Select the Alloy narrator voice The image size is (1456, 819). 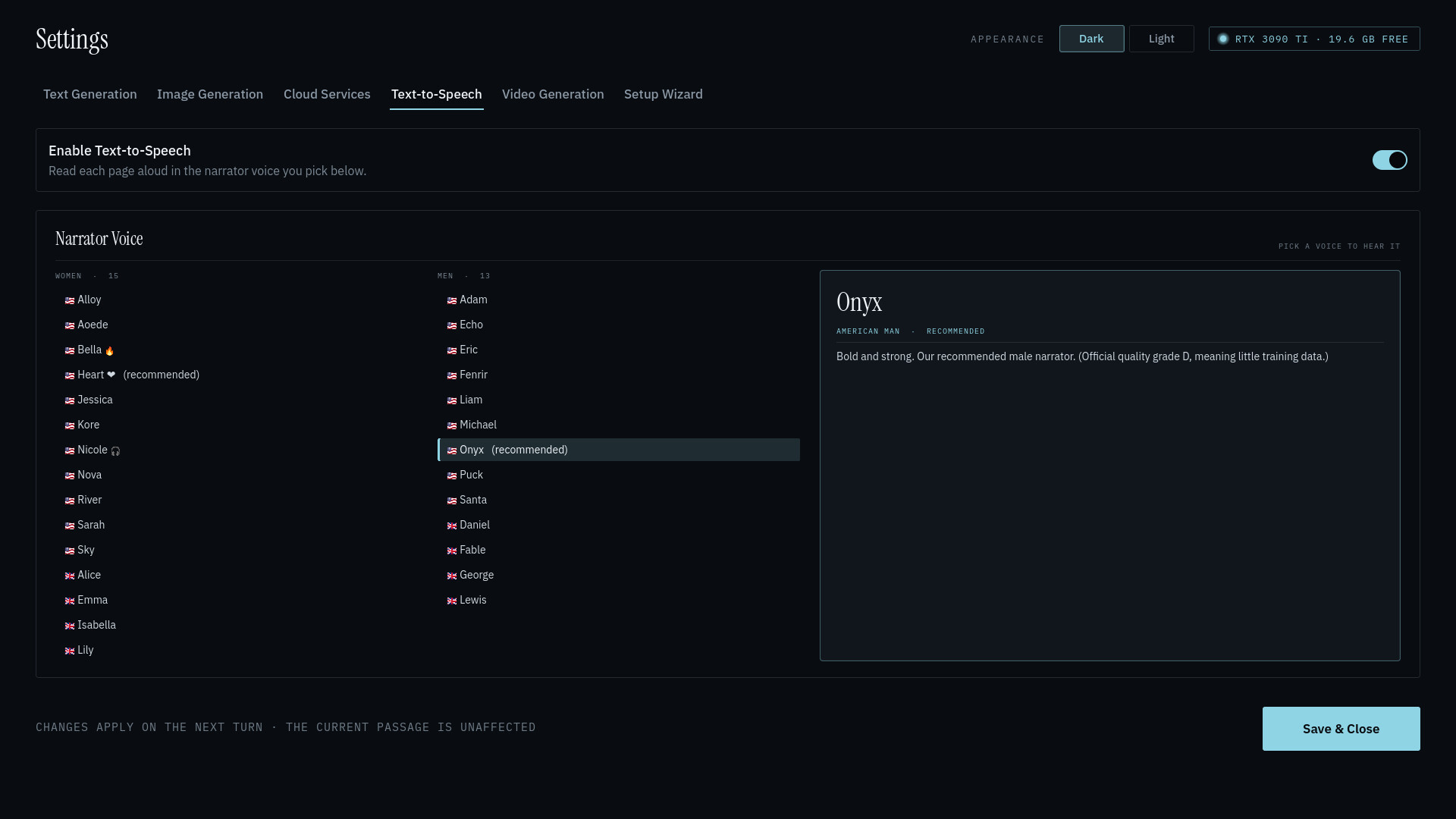(x=237, y=300)
